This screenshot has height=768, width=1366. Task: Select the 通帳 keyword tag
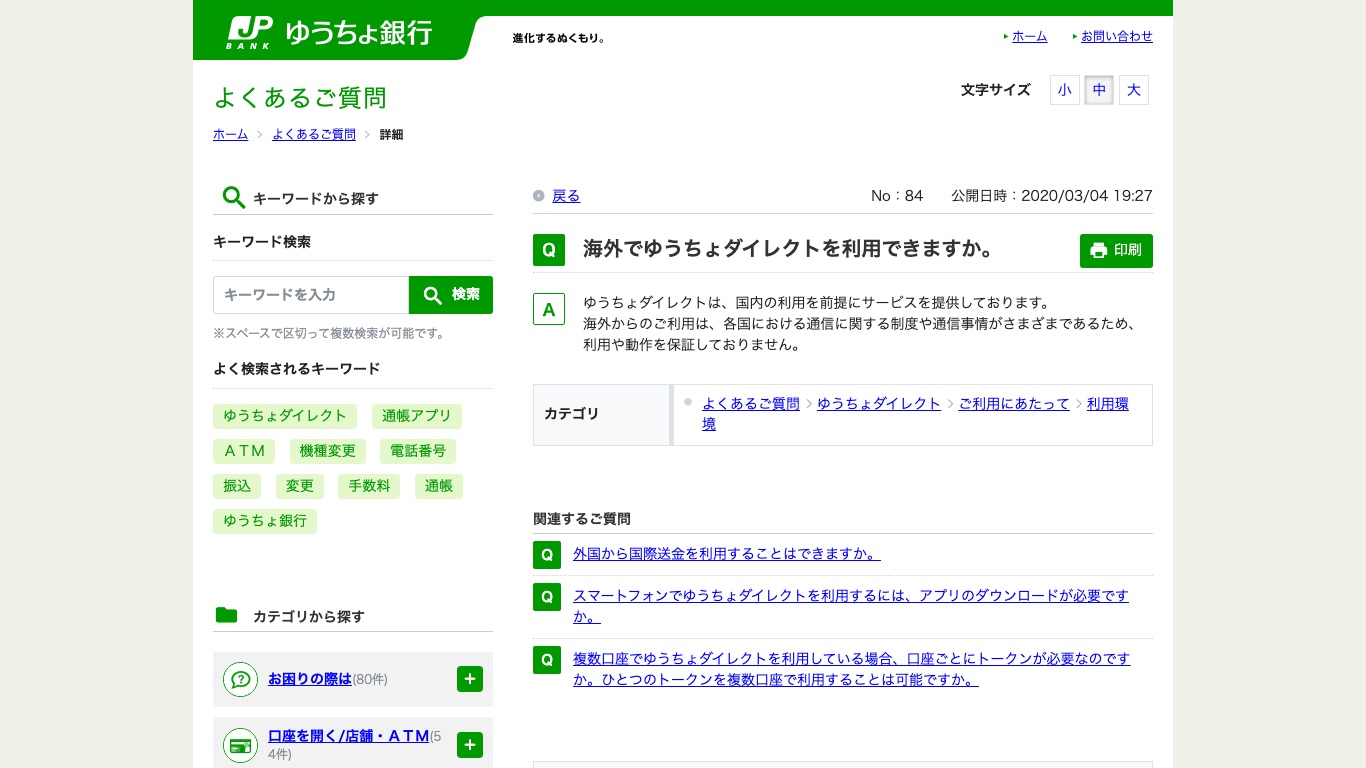point(439,486)
